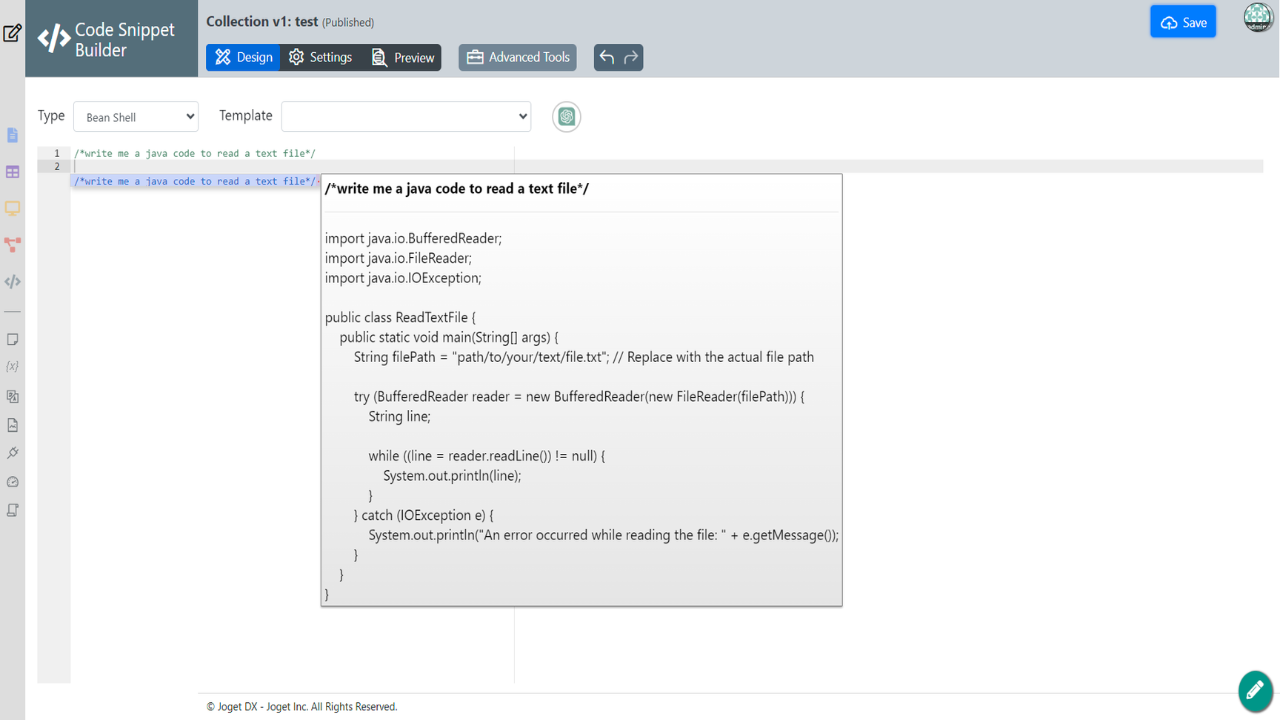Switch to the Preview tab
1280x720 pixels.
click(403, 58)
